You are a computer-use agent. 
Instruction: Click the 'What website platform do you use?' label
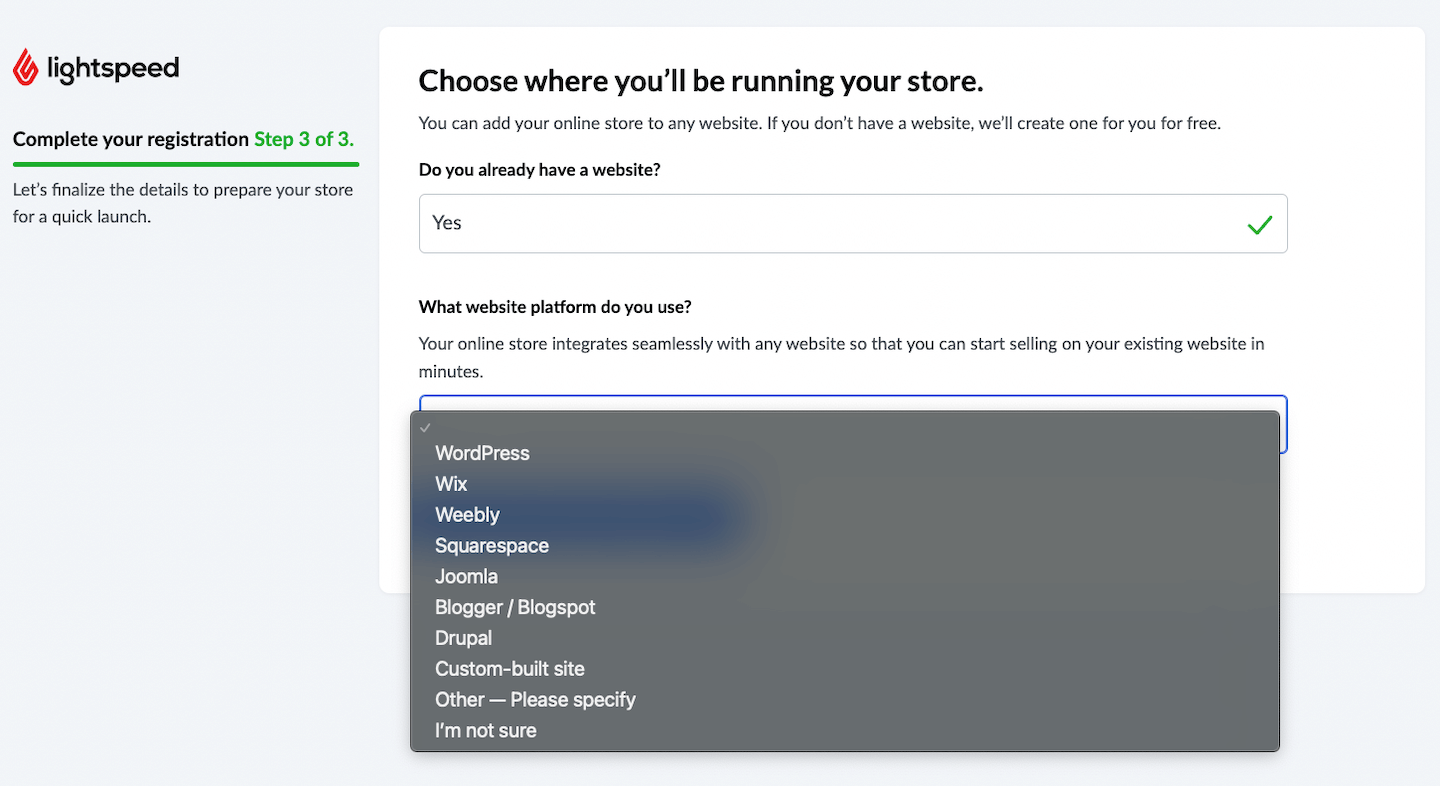pos(555,306)
